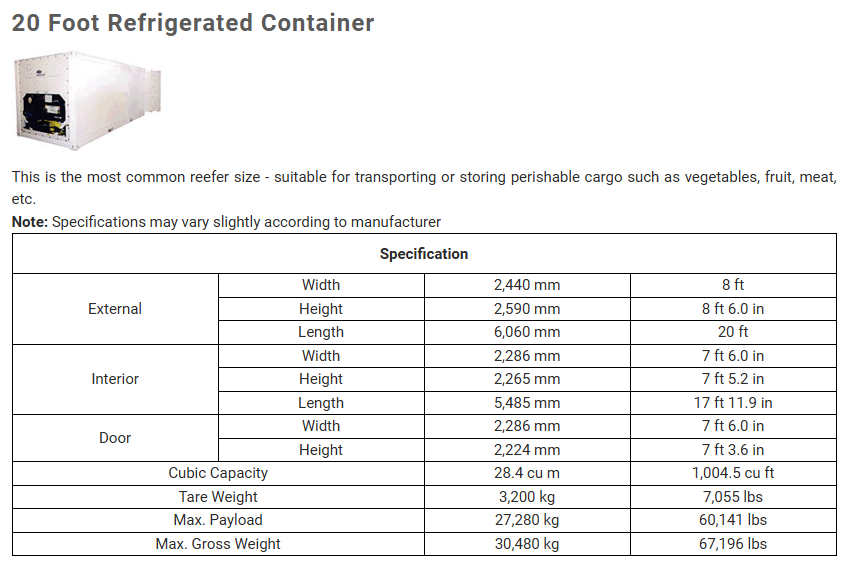This screenshot has height=571, width=857.
Task: Click the door height value 2,224 mm
Action: click(527, 450)
